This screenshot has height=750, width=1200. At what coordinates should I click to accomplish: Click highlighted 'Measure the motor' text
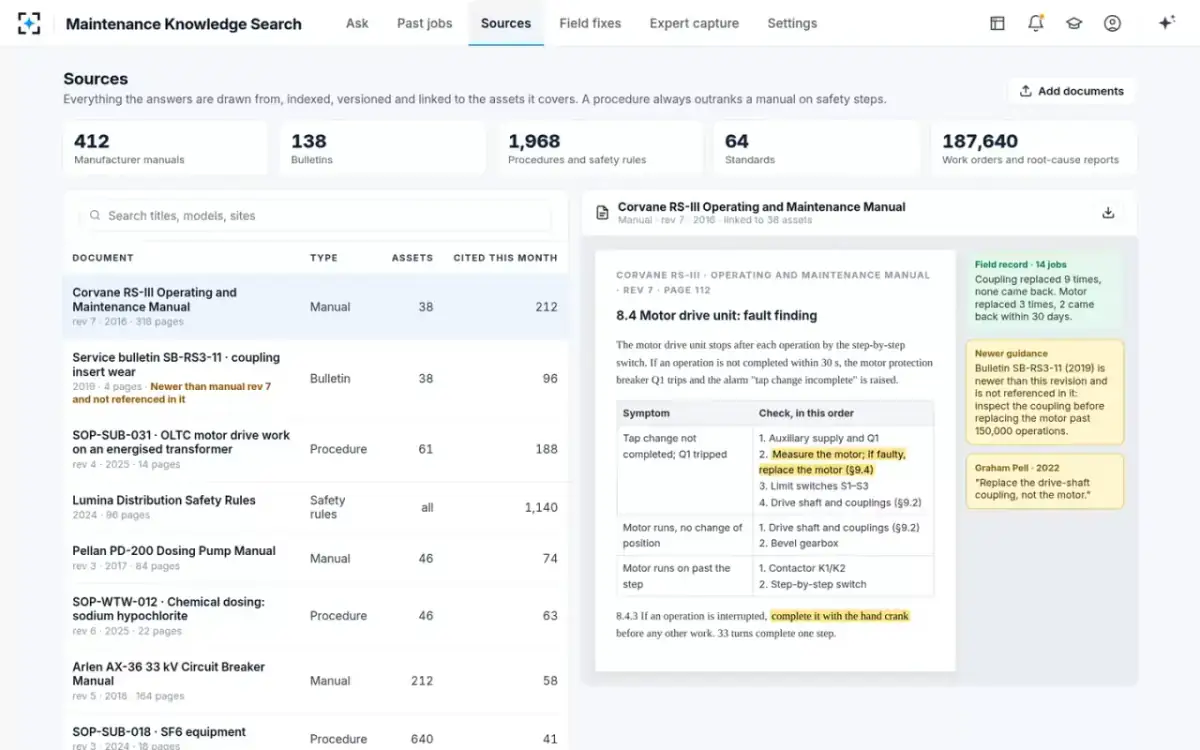(832, 462)
